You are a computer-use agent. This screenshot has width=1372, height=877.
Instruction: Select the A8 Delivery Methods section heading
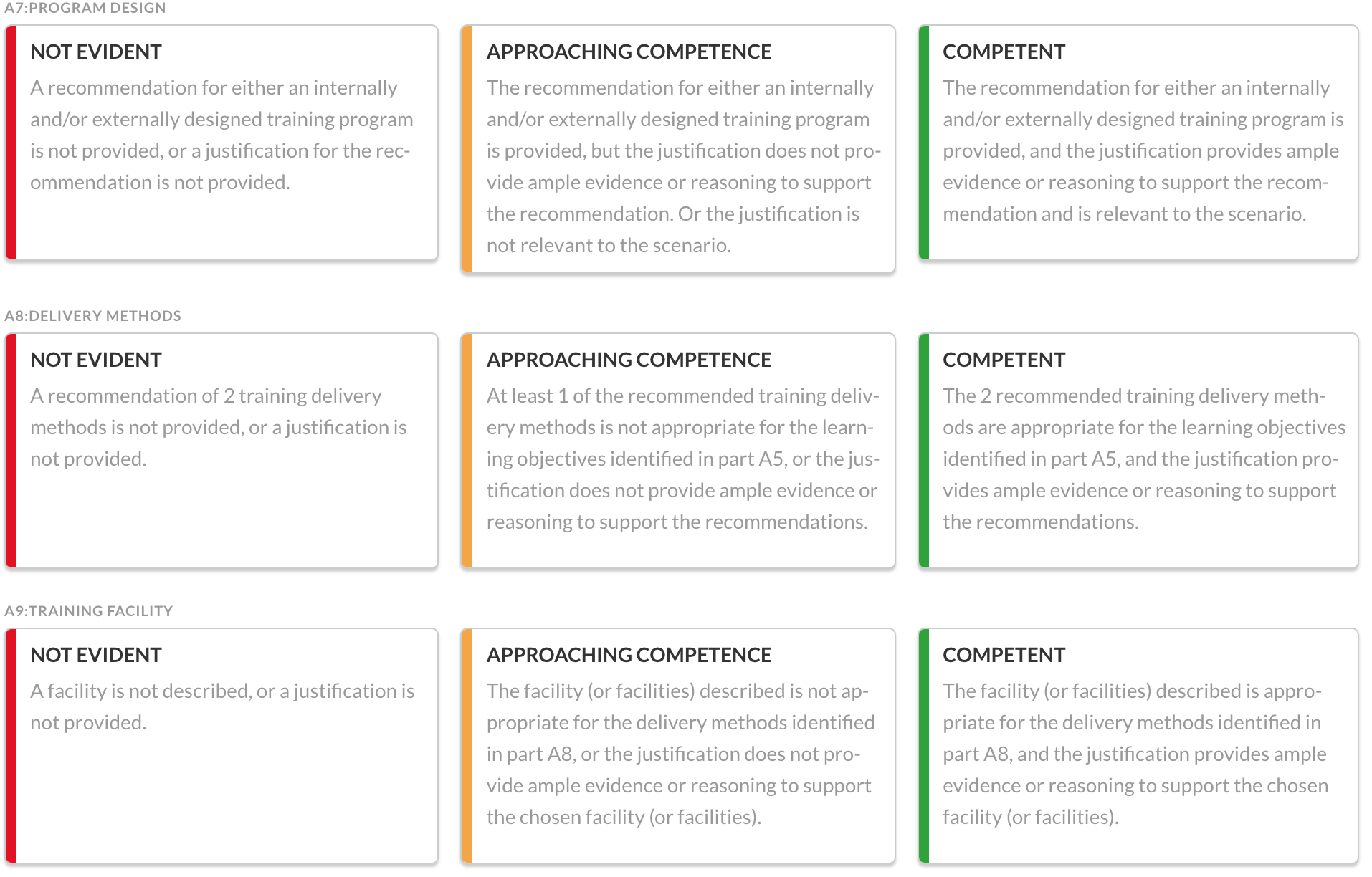pyautogui.click(x=92, y=316)
